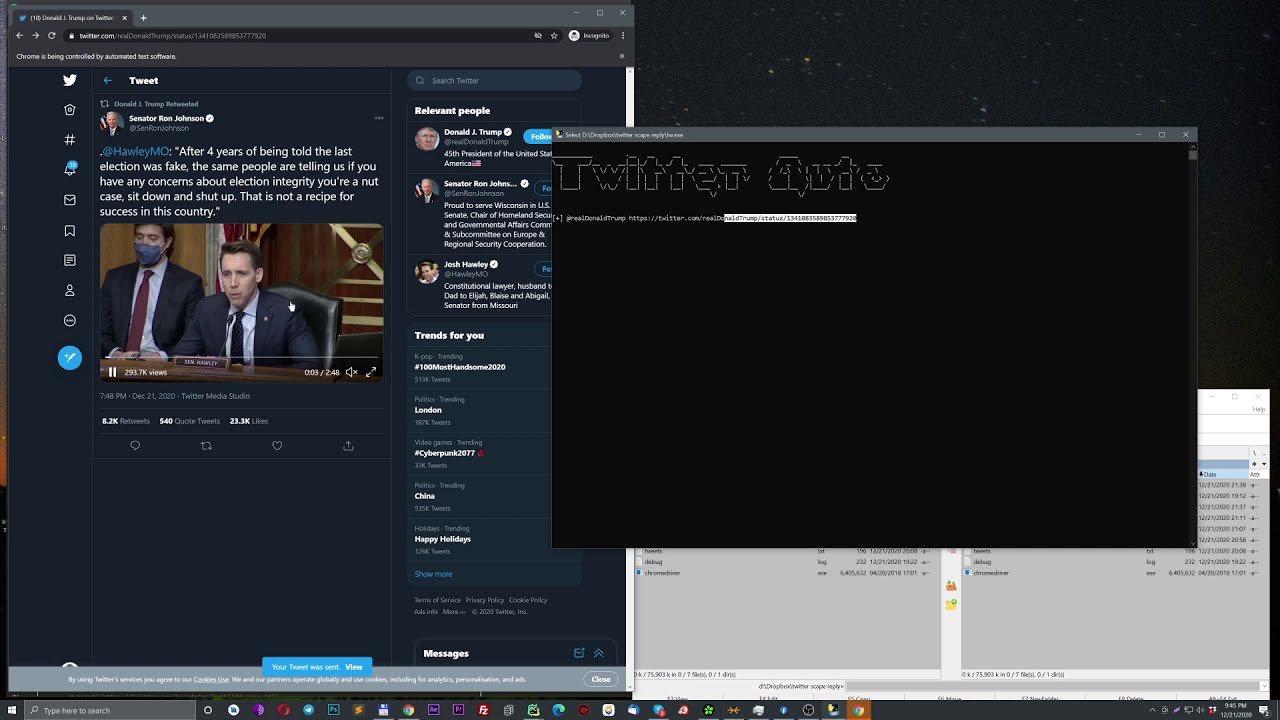Screen dimensions: 1280x720
Task: Show hidden system tray icons chevron
Action: click(x=1151, y=710)
